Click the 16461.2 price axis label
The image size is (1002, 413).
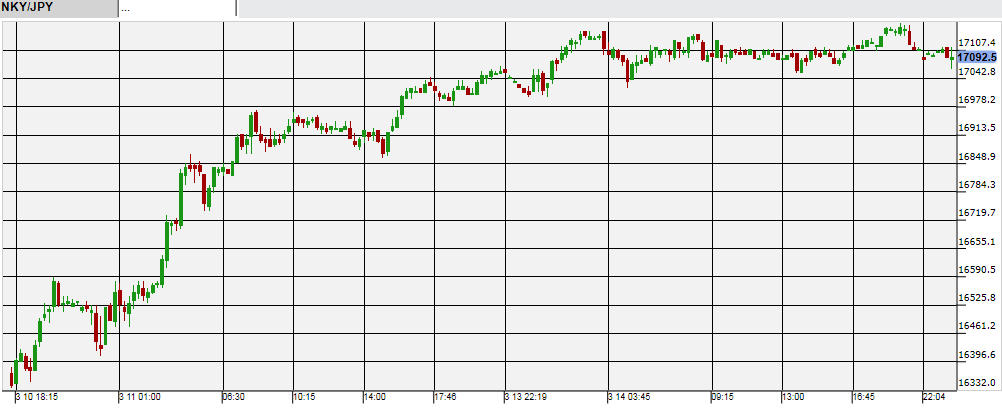point(976,326)
